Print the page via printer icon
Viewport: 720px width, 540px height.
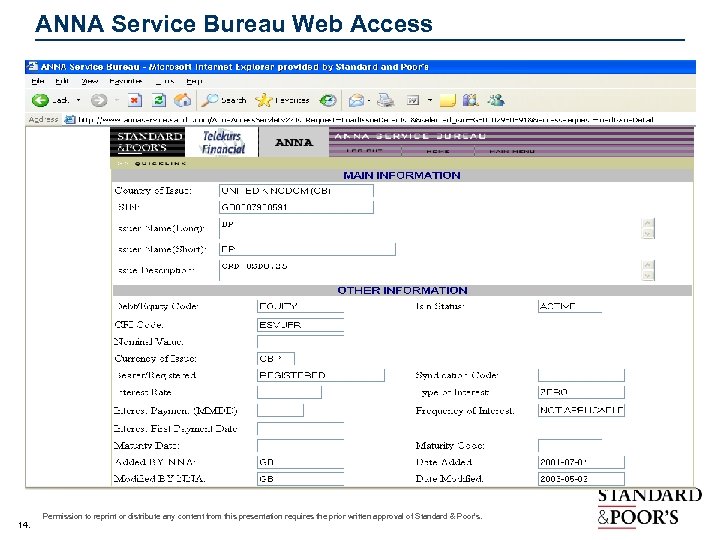(385, 100)
